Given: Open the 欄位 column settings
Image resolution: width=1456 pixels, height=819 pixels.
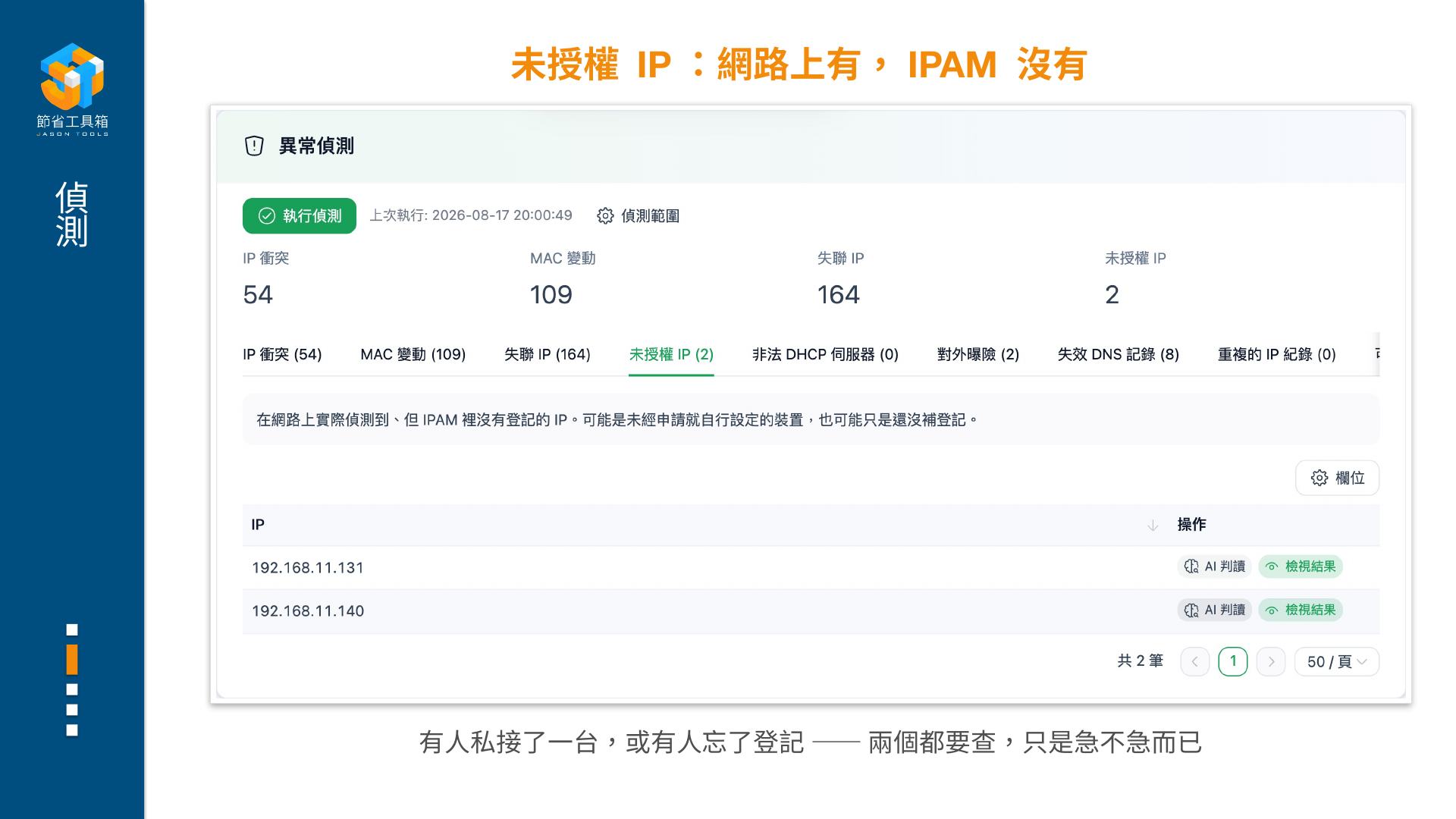Looking at the screenshot, I should coord(1337,478).
